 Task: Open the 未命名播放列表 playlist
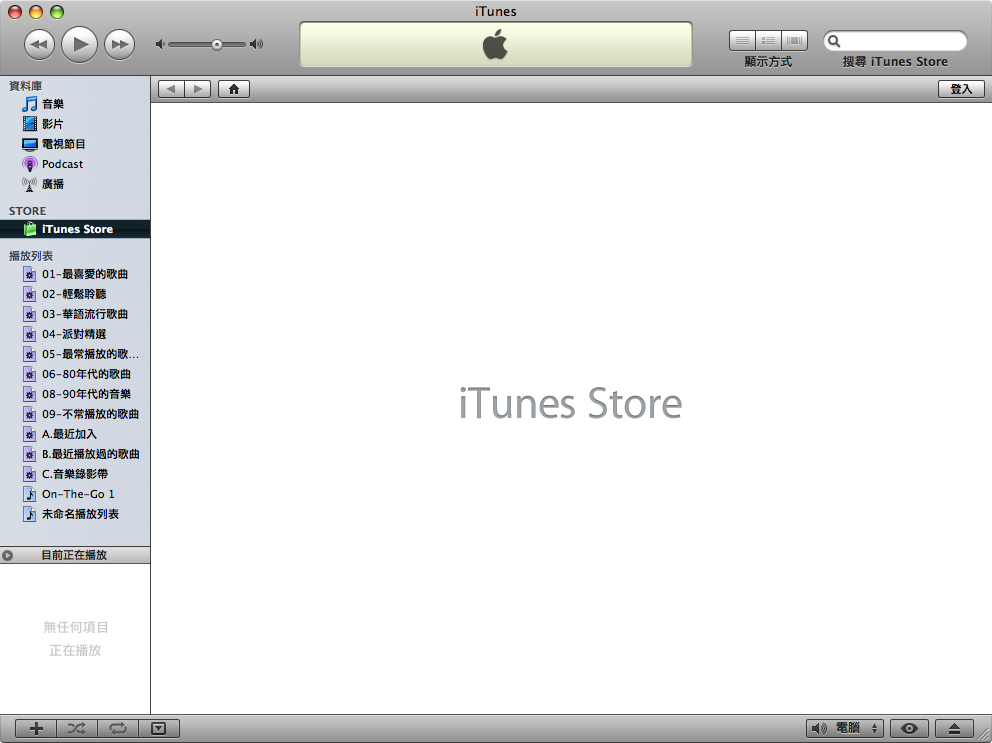point(75,514)
